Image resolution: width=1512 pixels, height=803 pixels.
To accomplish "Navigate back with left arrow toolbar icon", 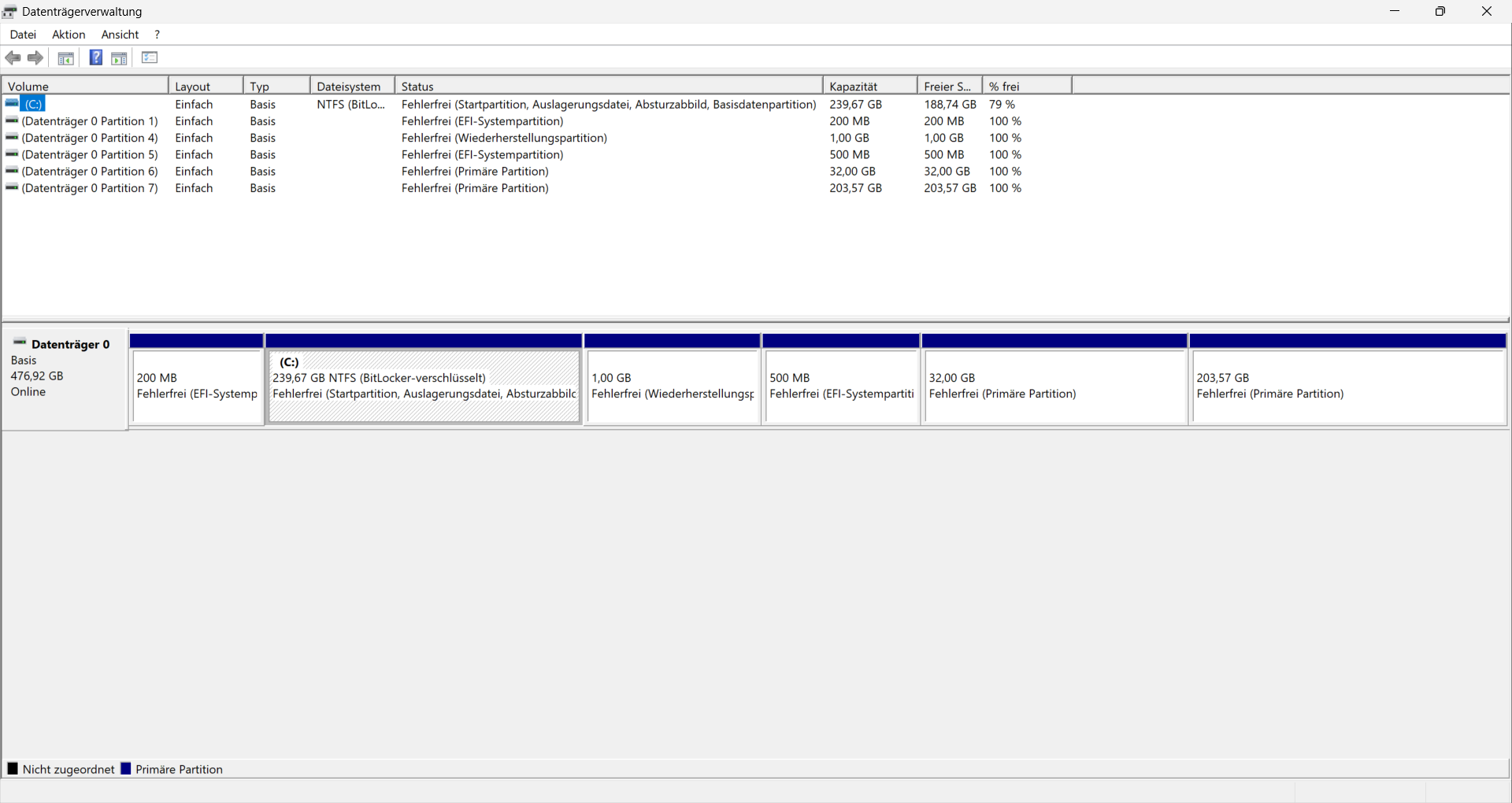I will coord(13,57).
